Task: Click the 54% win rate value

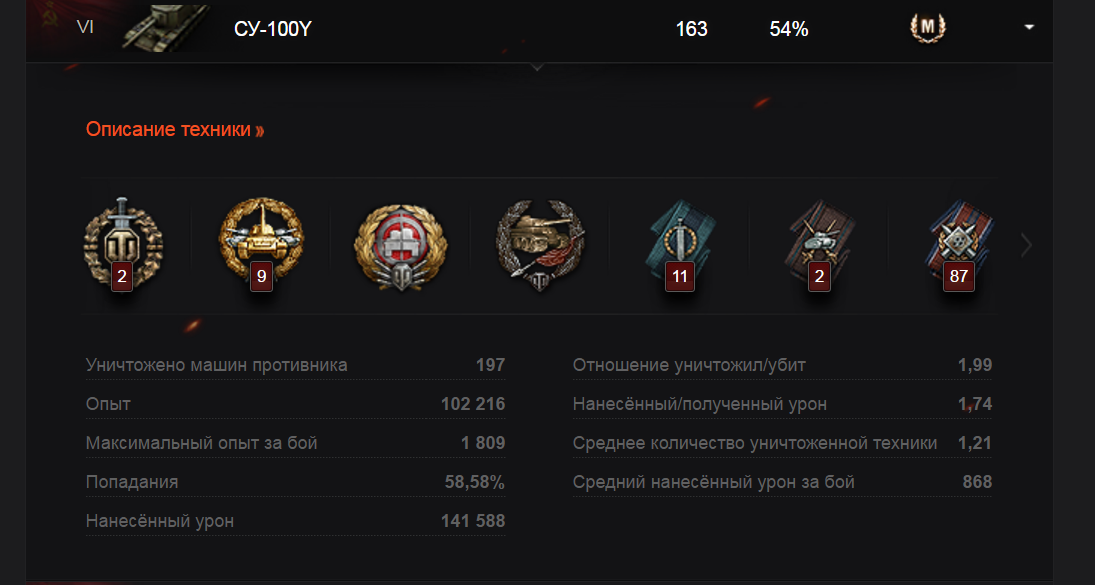Action: click(x=788, y=29)
